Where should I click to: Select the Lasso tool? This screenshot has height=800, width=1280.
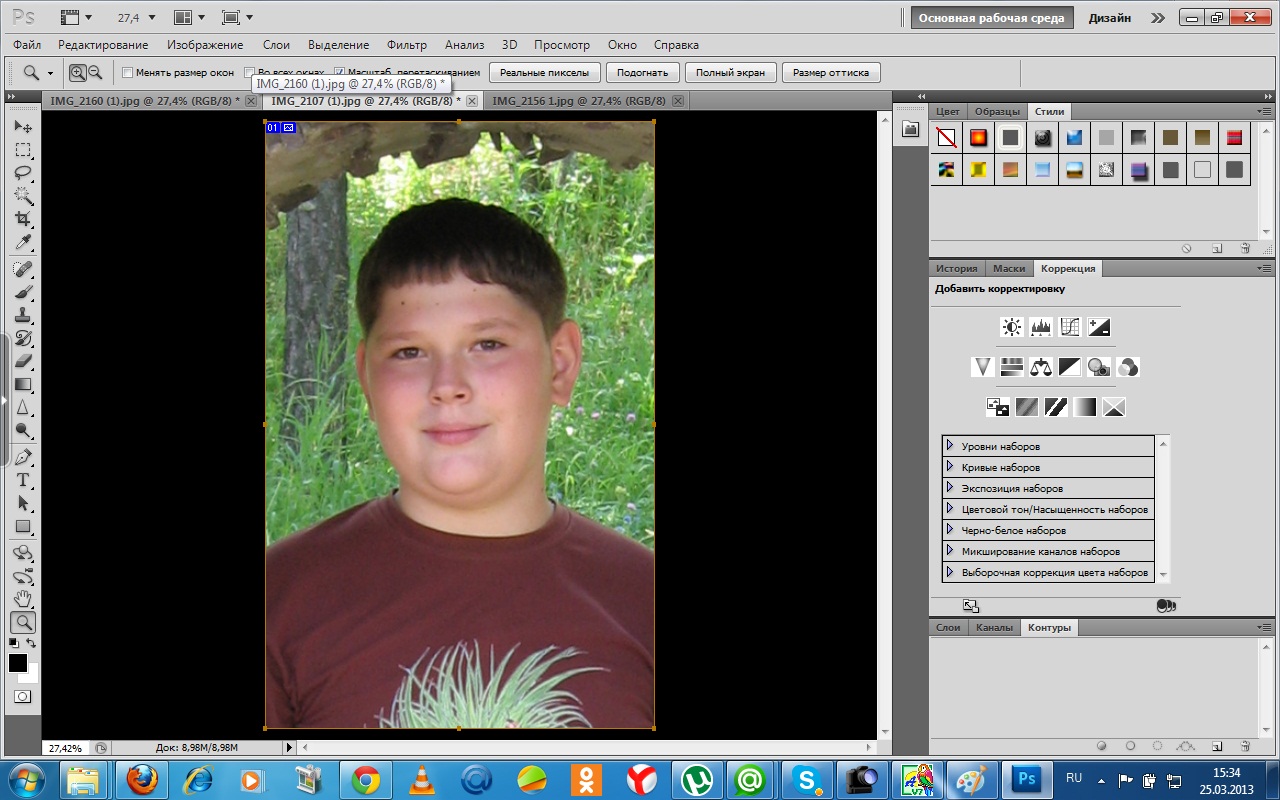click(22, 173)
